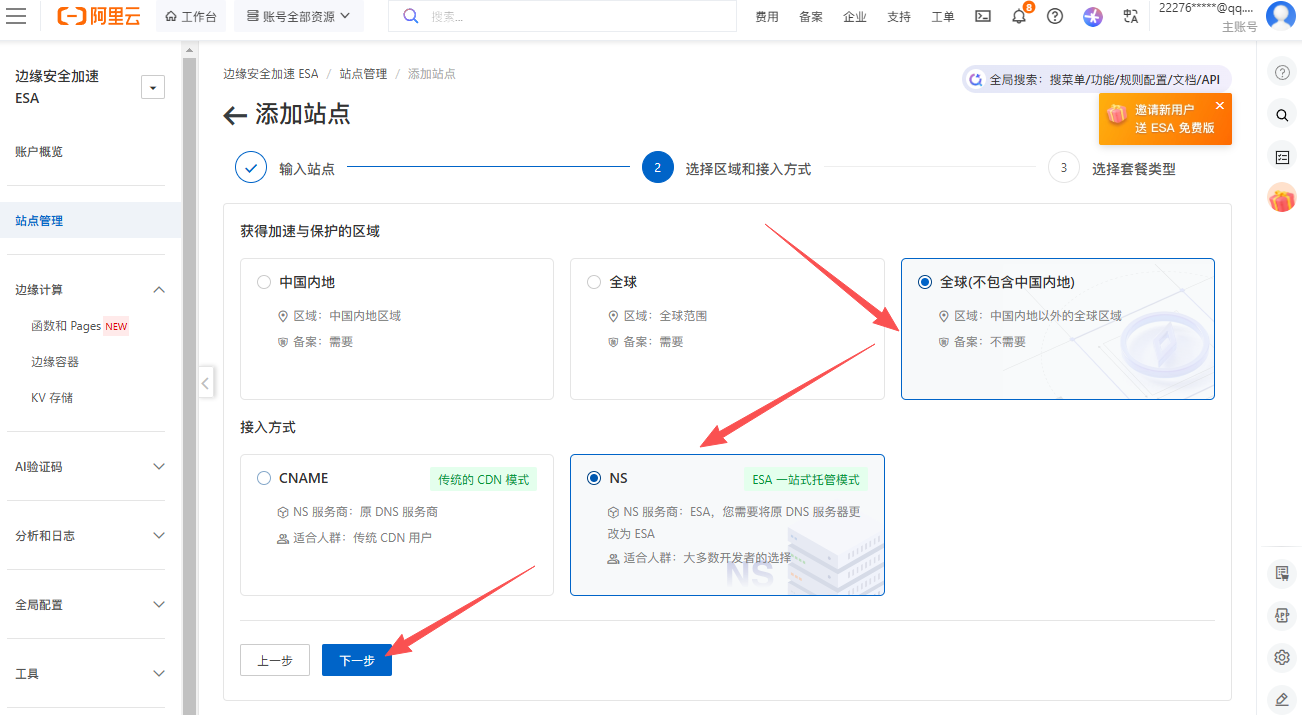
Task: Open the 费用 top menu
Action: pyautogui.click(x=767, y=17)
